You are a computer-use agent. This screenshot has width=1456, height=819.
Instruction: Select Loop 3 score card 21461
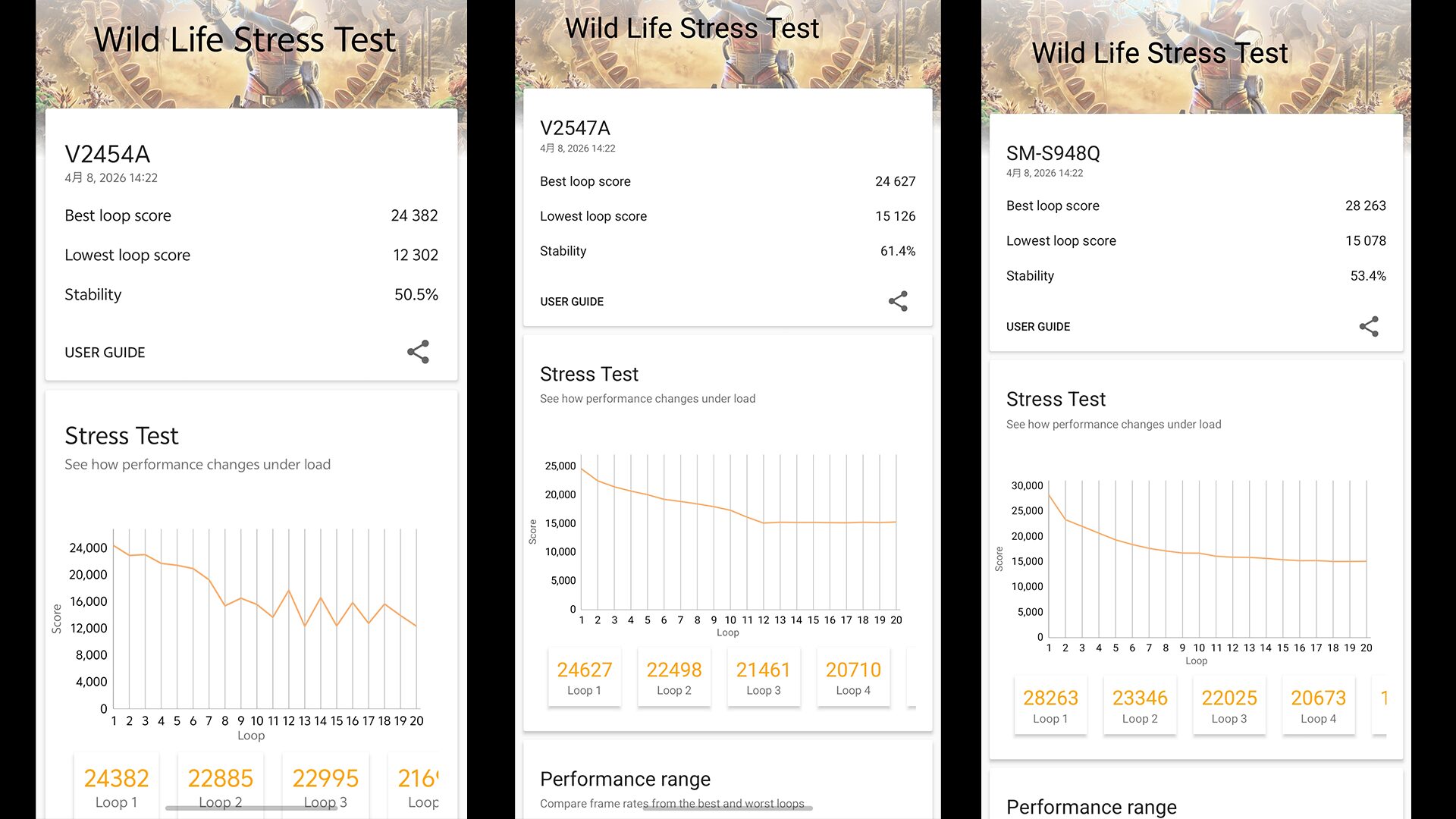point(763,677)
